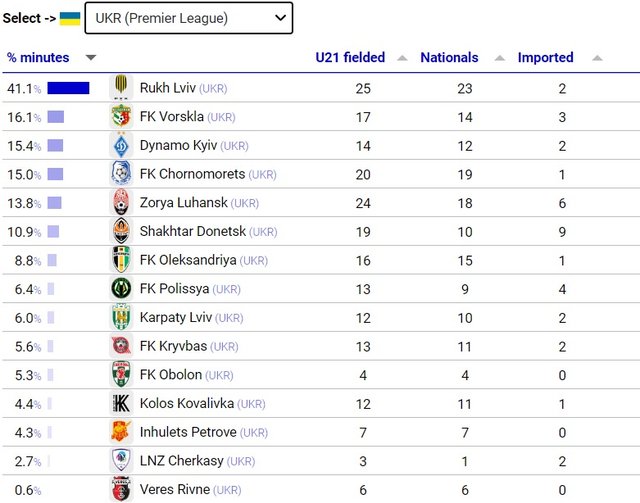Image resolution: width=640 pixels, height=503 pixels.
Task: Click the sort arrow beside U21 fielded
Action: [402, 58]
